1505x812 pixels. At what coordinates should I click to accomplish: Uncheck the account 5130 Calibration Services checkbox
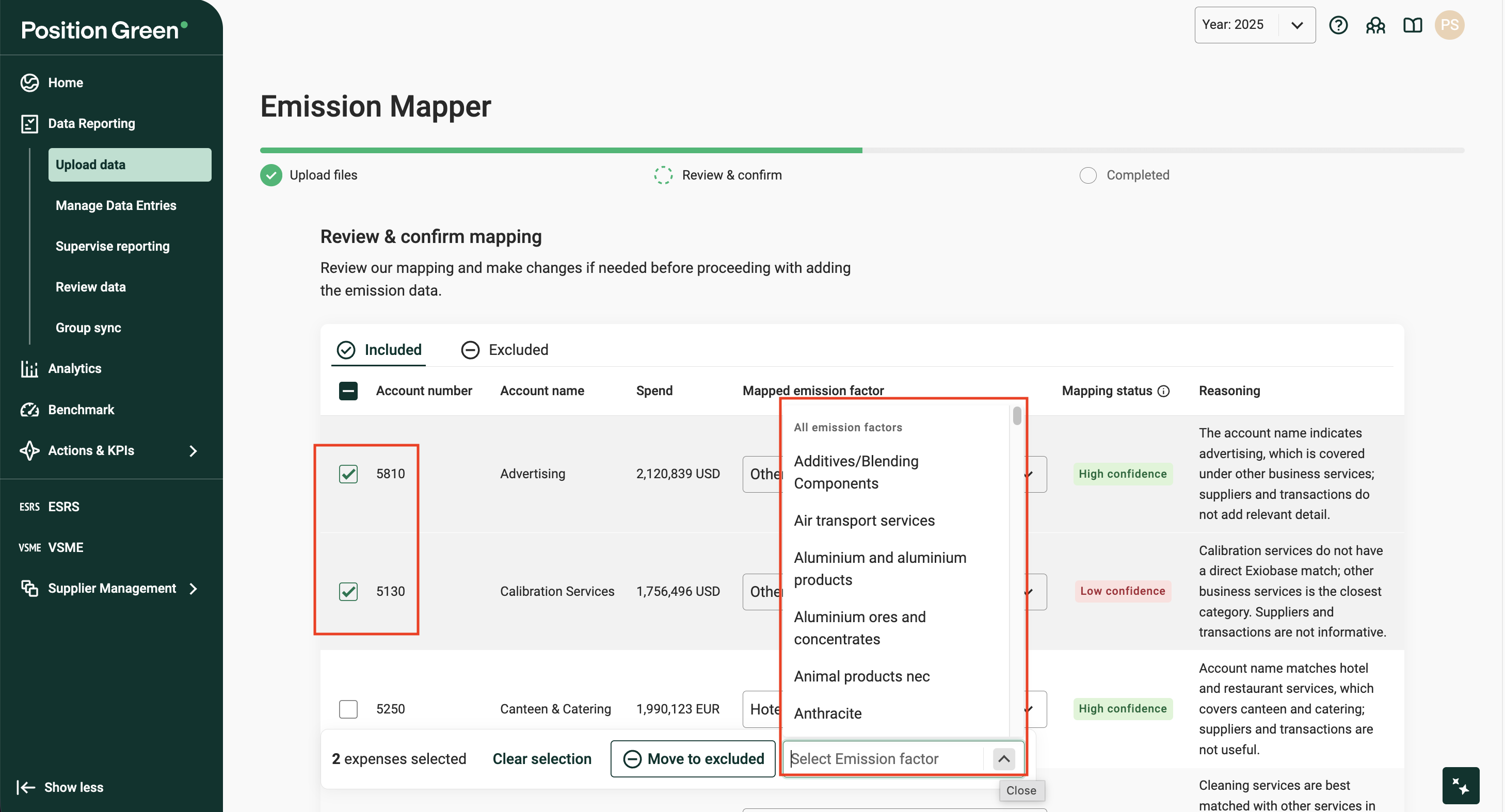pos(348,591)
